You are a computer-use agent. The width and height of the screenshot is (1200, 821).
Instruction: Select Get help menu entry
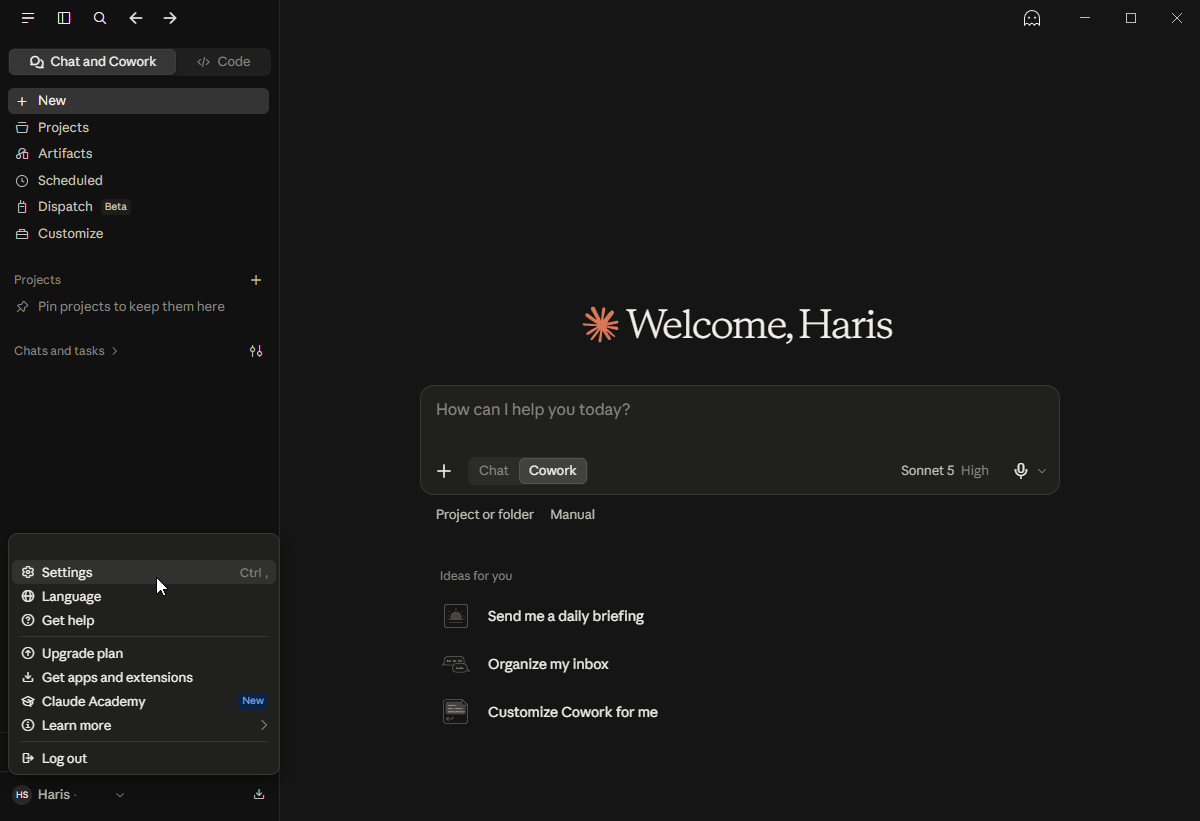144,620
